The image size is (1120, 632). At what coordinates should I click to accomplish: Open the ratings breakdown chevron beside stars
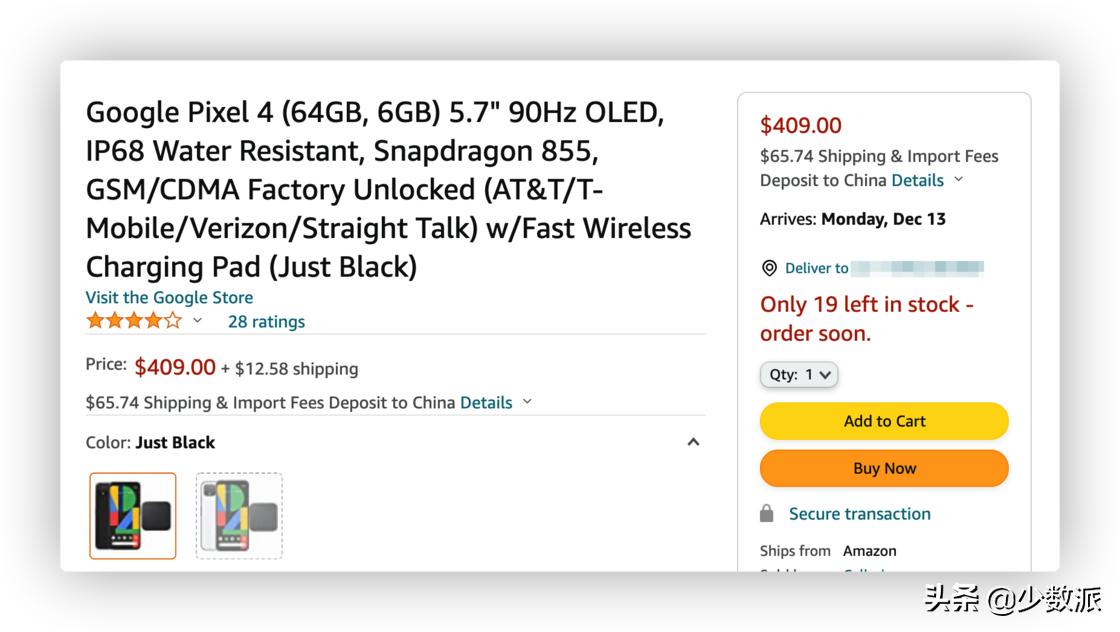click(197, 321)
